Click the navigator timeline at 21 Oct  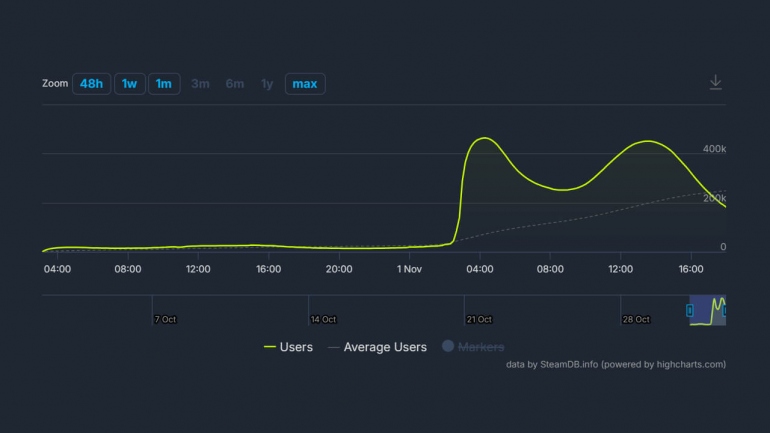(478, 319)
